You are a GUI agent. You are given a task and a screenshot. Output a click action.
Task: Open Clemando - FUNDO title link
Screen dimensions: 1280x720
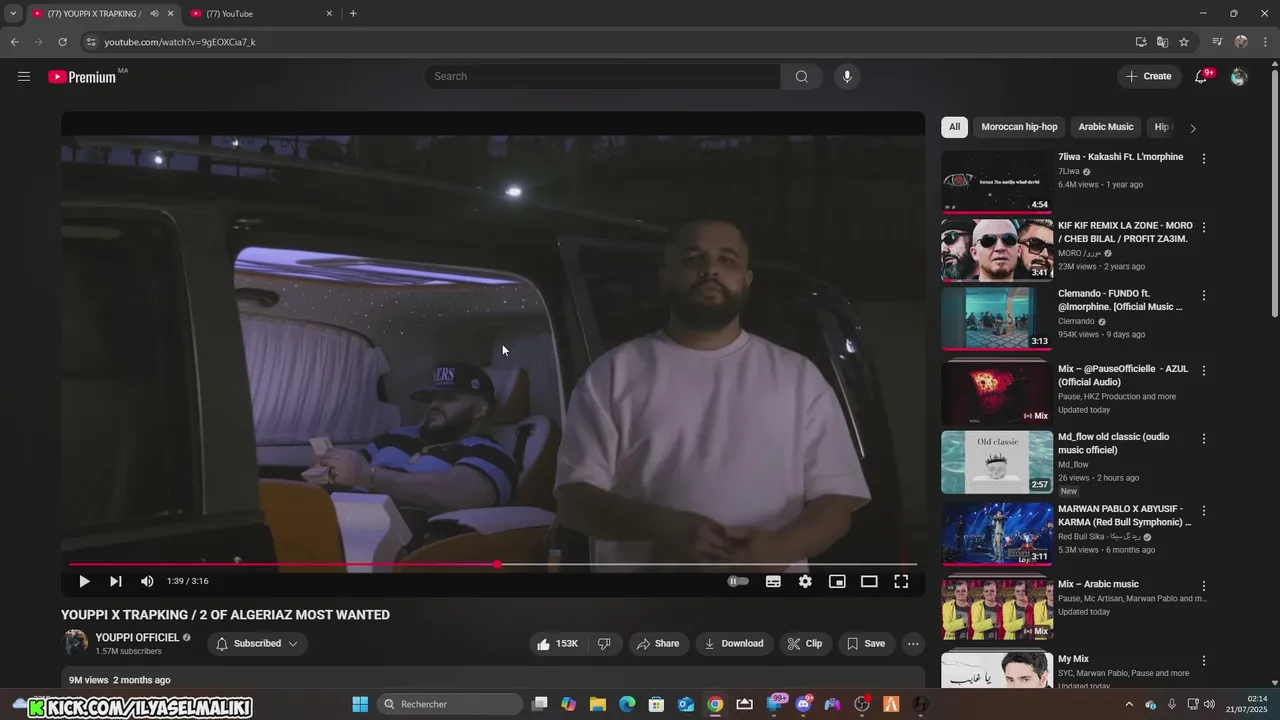point(1120,300)
